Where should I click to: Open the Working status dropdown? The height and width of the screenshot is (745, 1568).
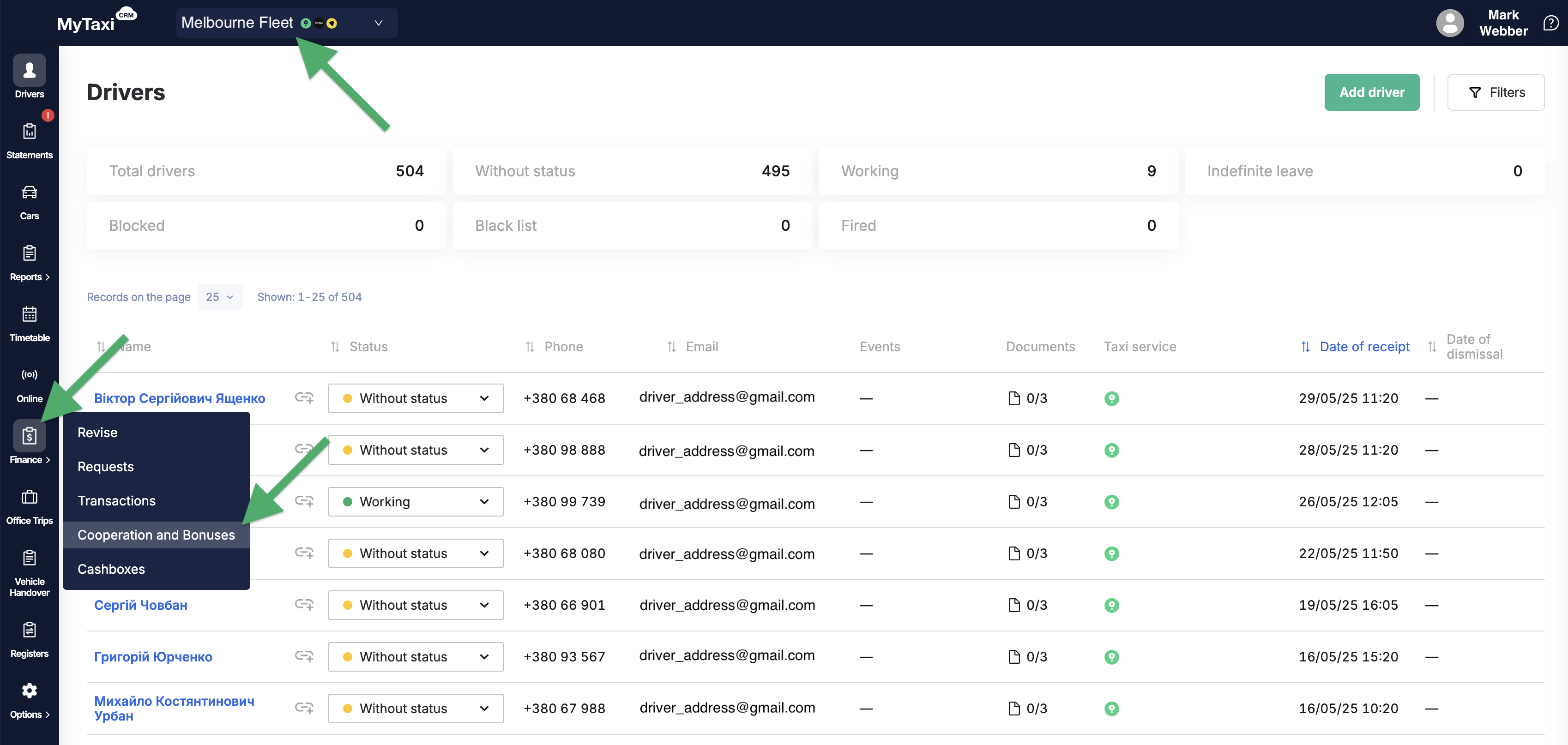416,502
